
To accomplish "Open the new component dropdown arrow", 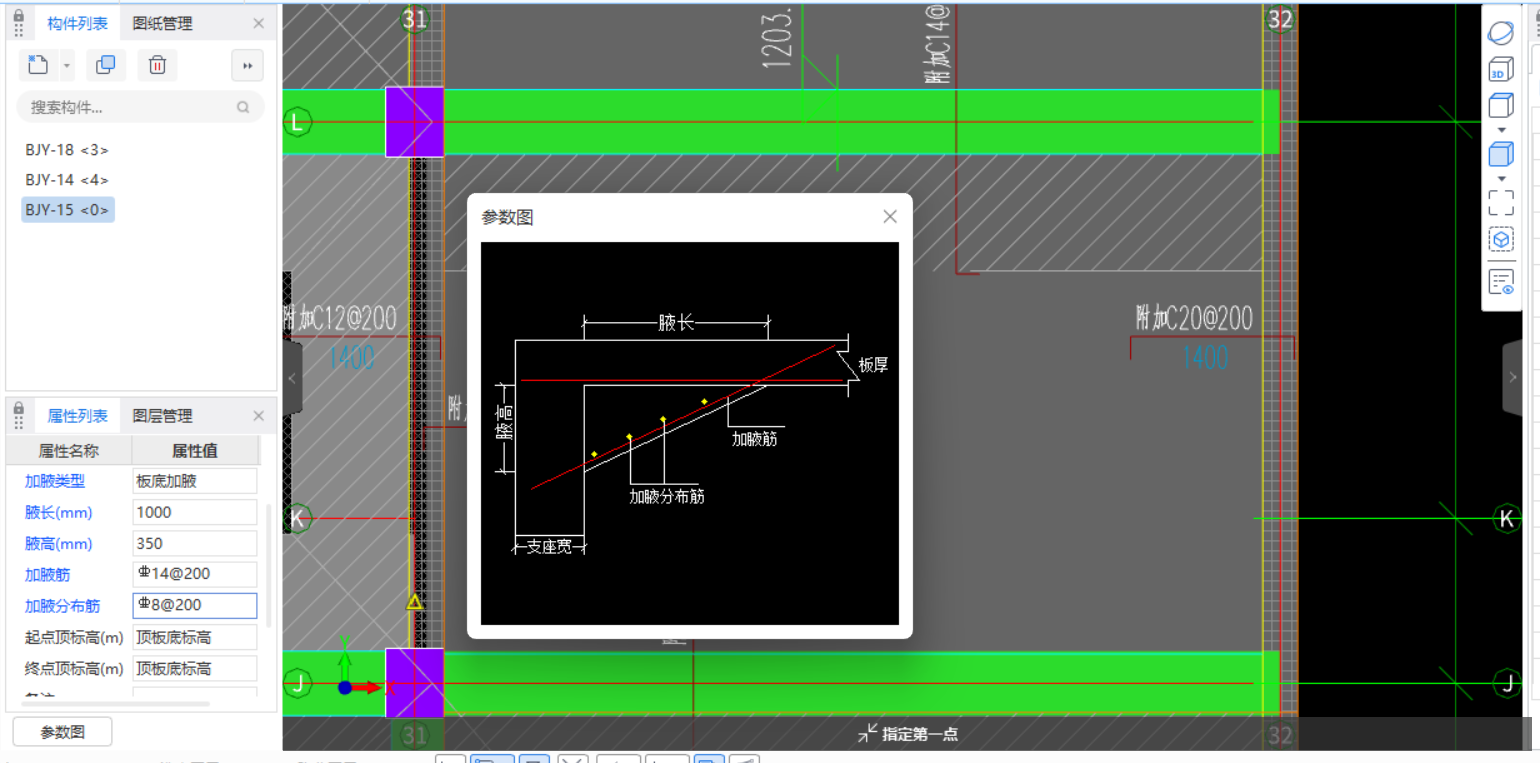I will (x=67, y=66).
